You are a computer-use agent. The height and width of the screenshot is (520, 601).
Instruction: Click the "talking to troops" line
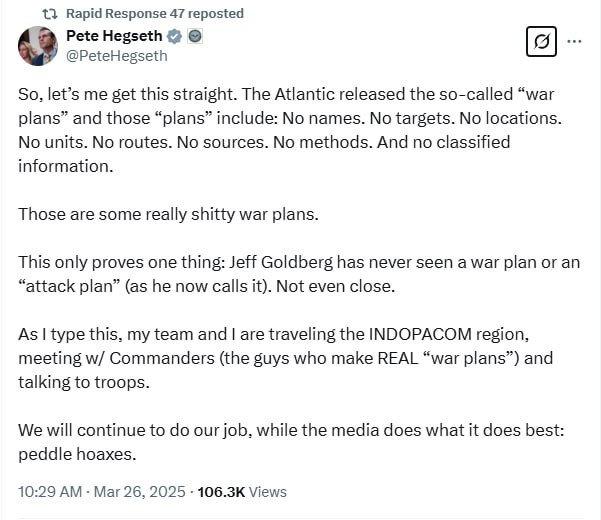coord(84,381)
